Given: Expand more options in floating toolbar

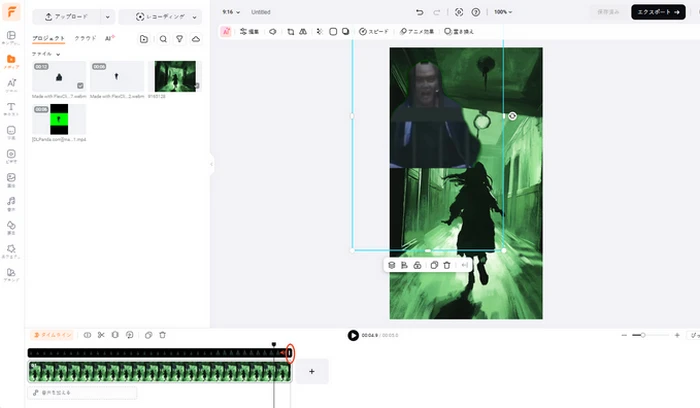Looking at the screenshot, I should point(465,265).
